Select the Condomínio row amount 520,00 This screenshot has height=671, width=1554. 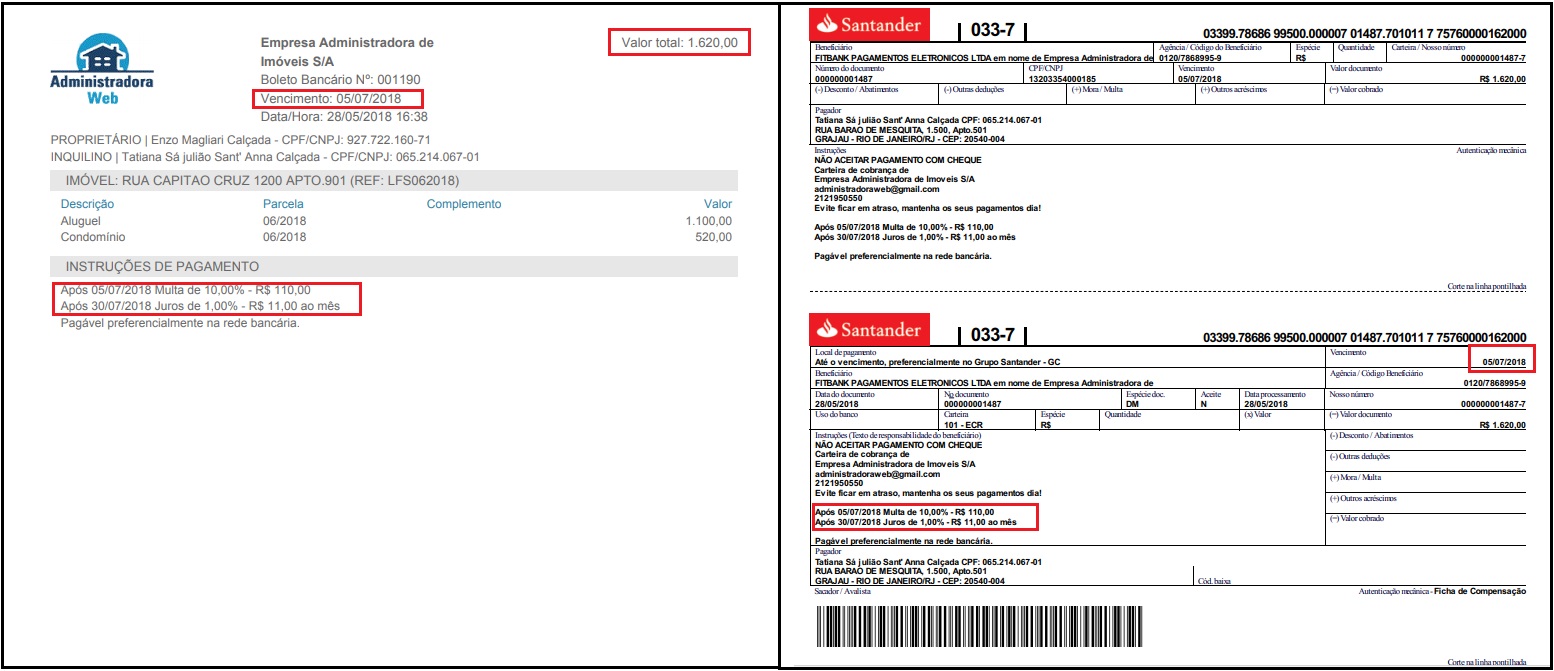(713, 238)
